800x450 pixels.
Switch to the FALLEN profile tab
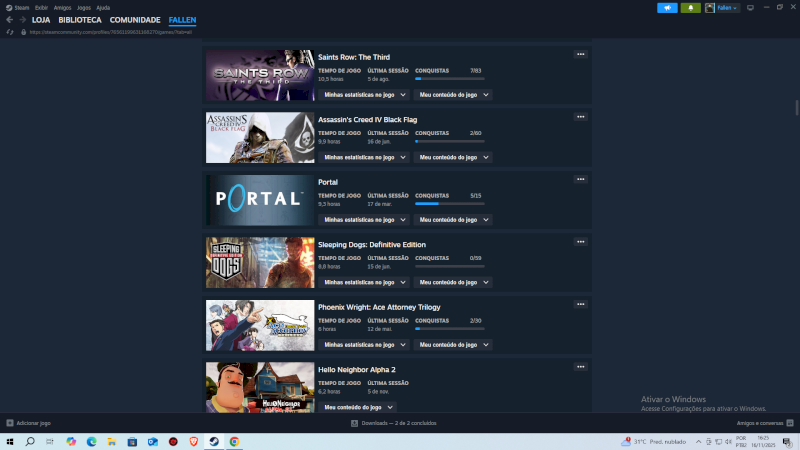[182, 20]
